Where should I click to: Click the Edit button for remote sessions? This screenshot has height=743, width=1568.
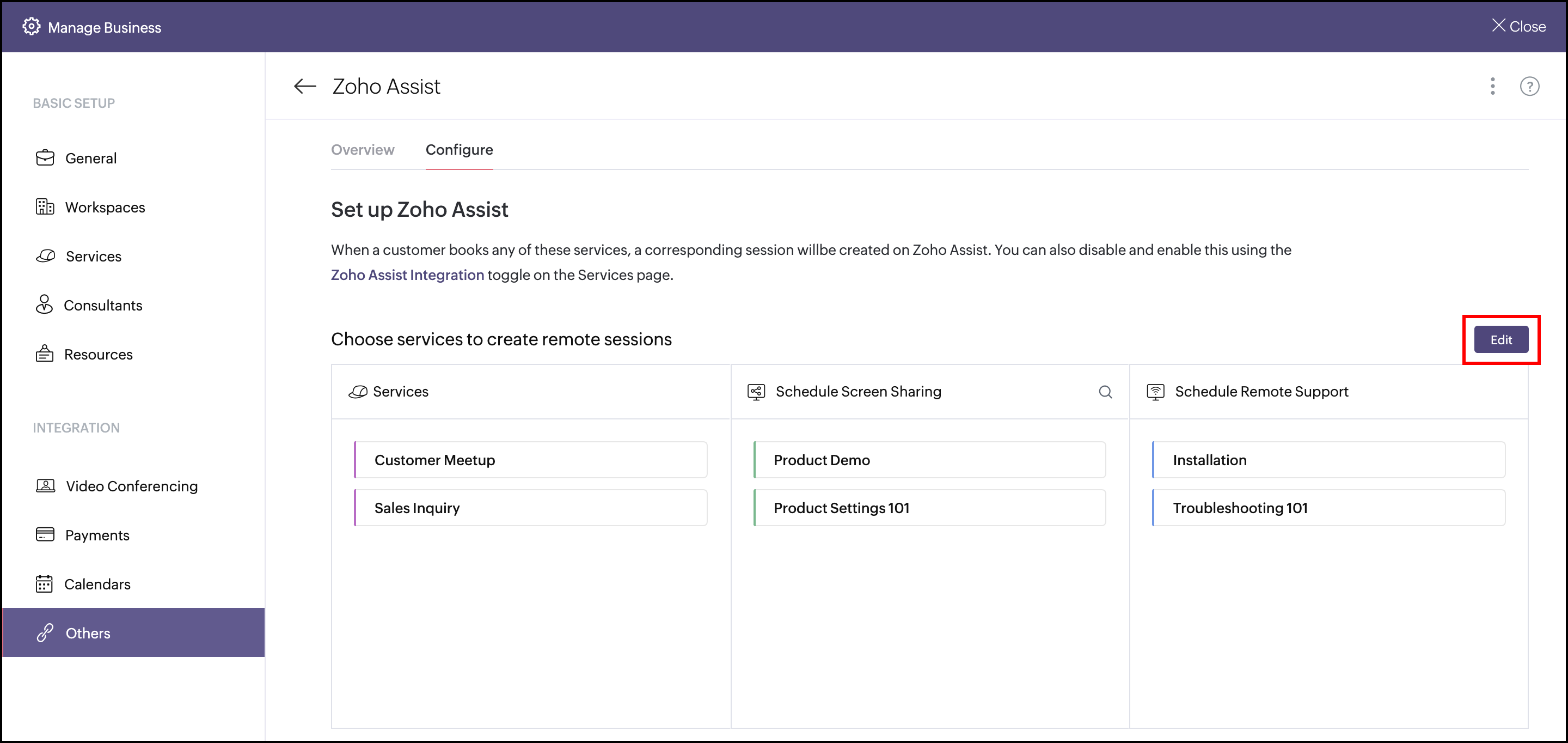(1500, 339)
